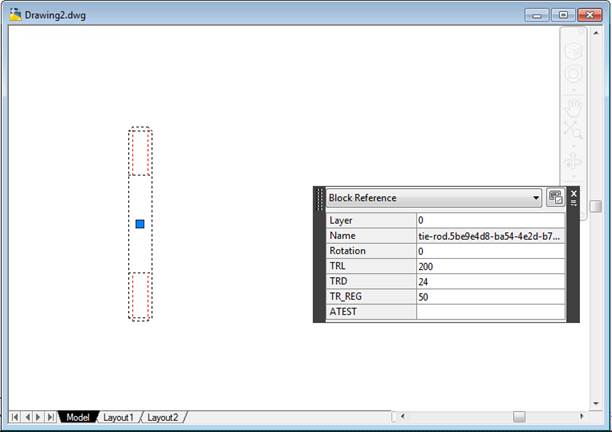The height and width of the screenshot is (432, 612).
Task: Click the Drawing2.dwg document icon in title bar
Action: tap(16, 14)
